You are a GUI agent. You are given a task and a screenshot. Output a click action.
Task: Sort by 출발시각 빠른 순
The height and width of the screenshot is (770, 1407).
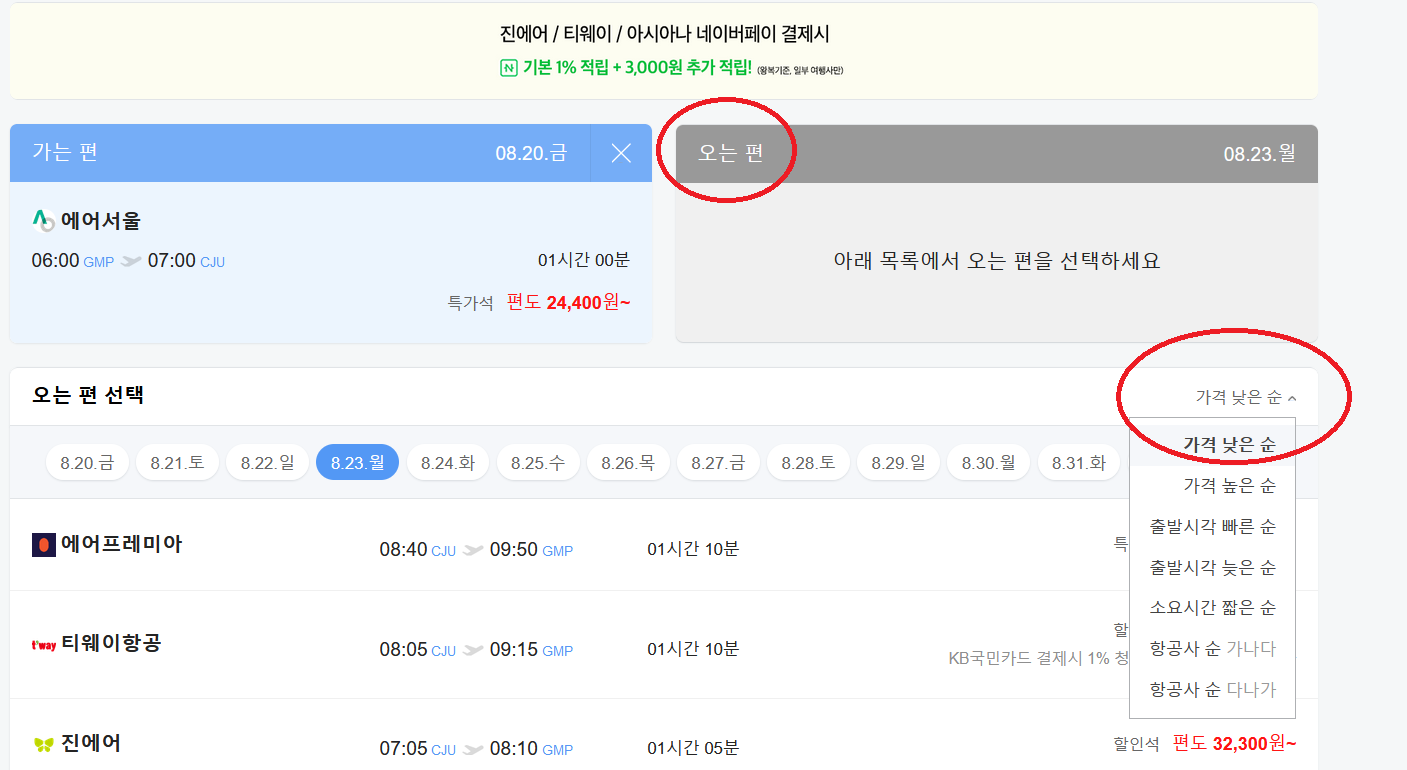tap(1212, 527)
